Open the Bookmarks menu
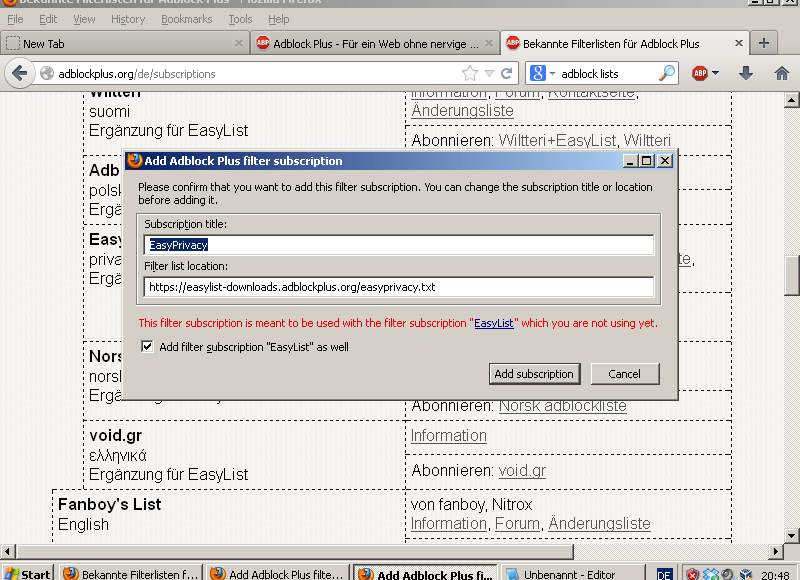 (186, 19)
